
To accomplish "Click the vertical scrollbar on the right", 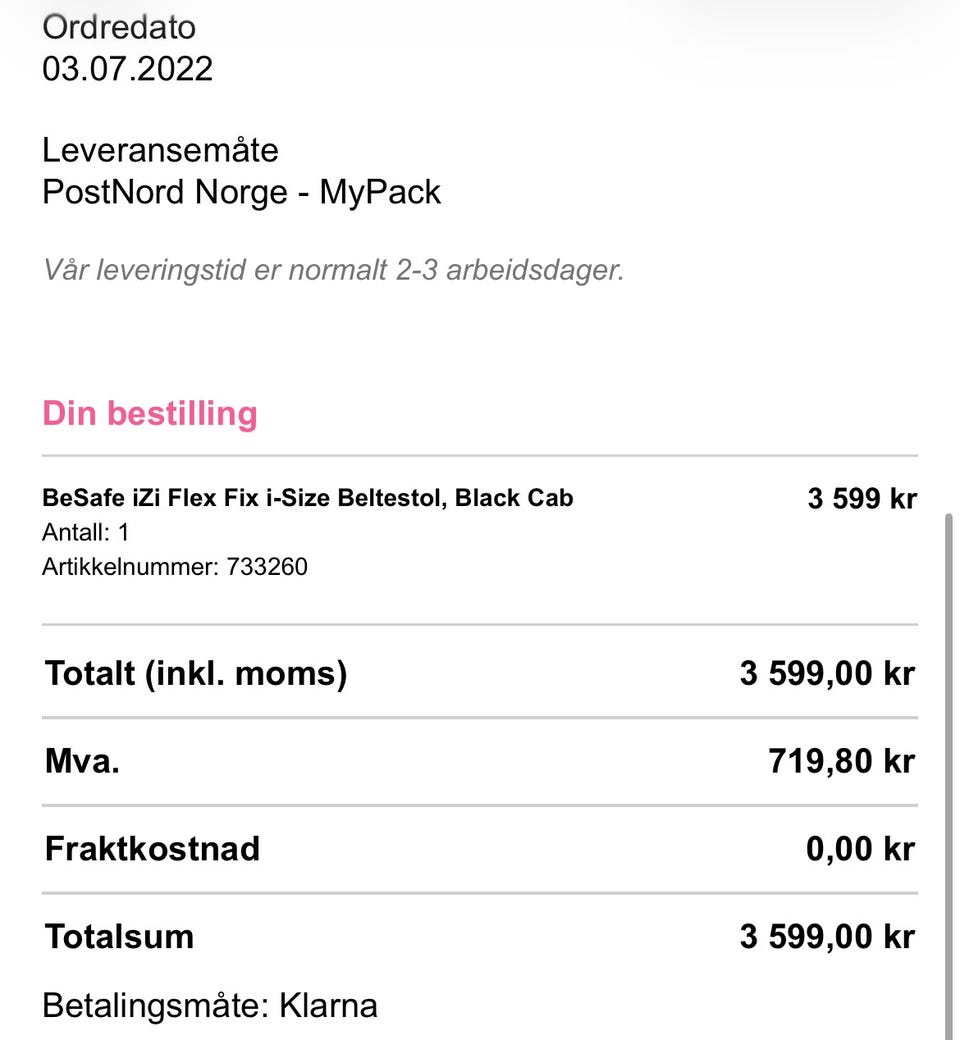I will (x=949, y=776).
